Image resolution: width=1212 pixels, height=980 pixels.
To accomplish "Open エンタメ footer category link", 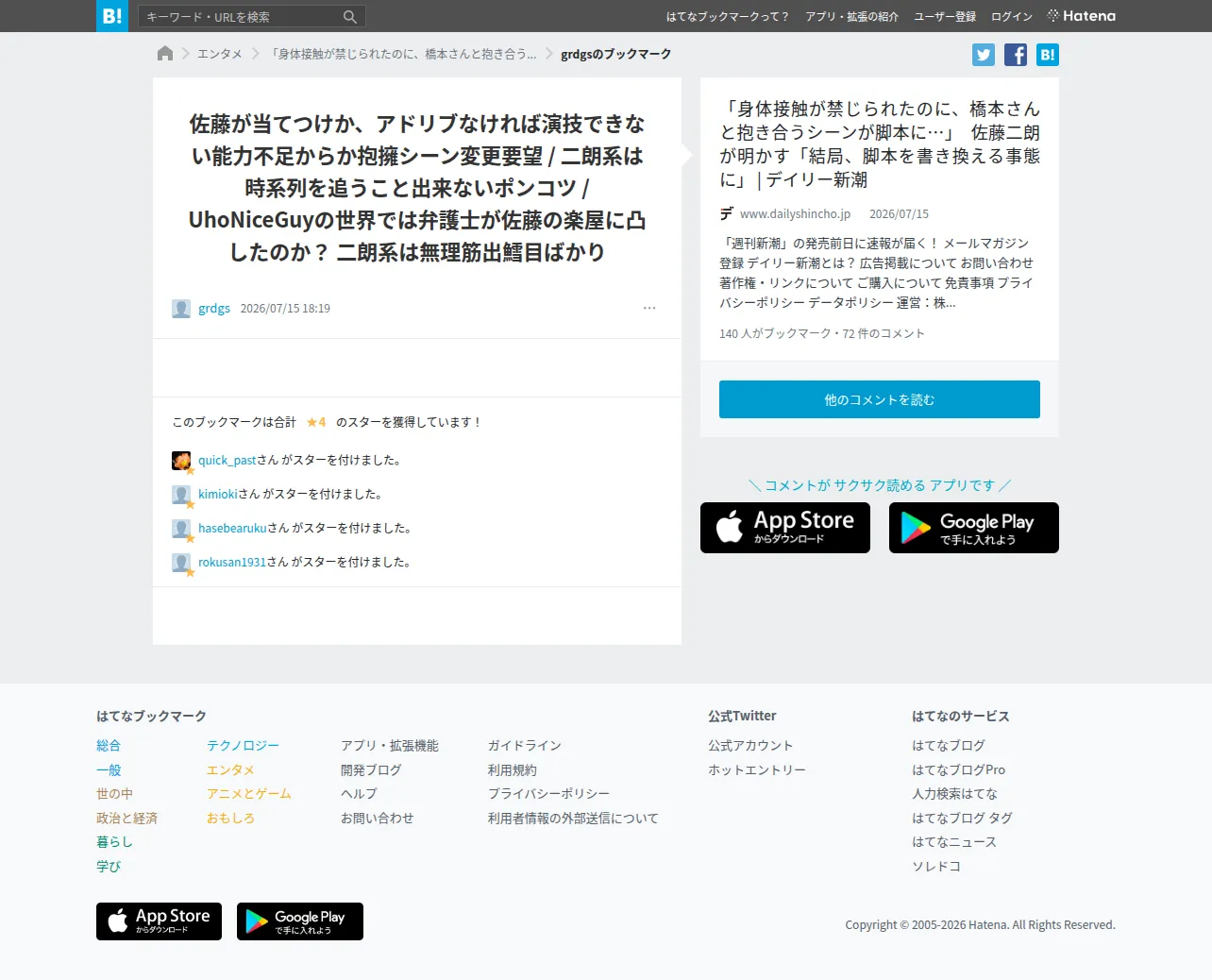I will pos(231,770).
